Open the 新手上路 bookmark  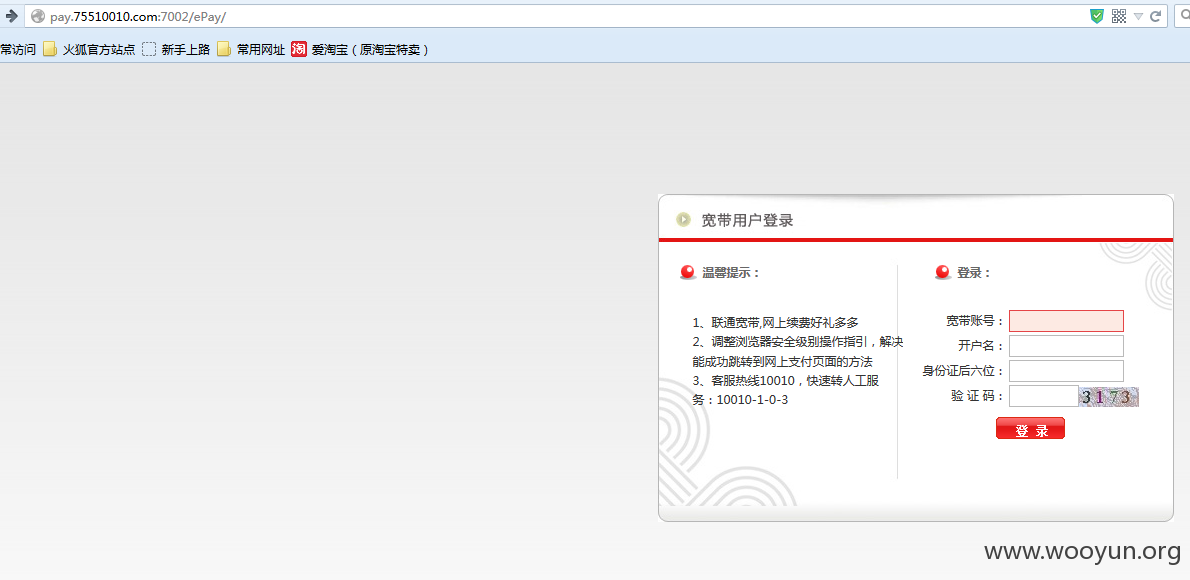pos(176,49)
